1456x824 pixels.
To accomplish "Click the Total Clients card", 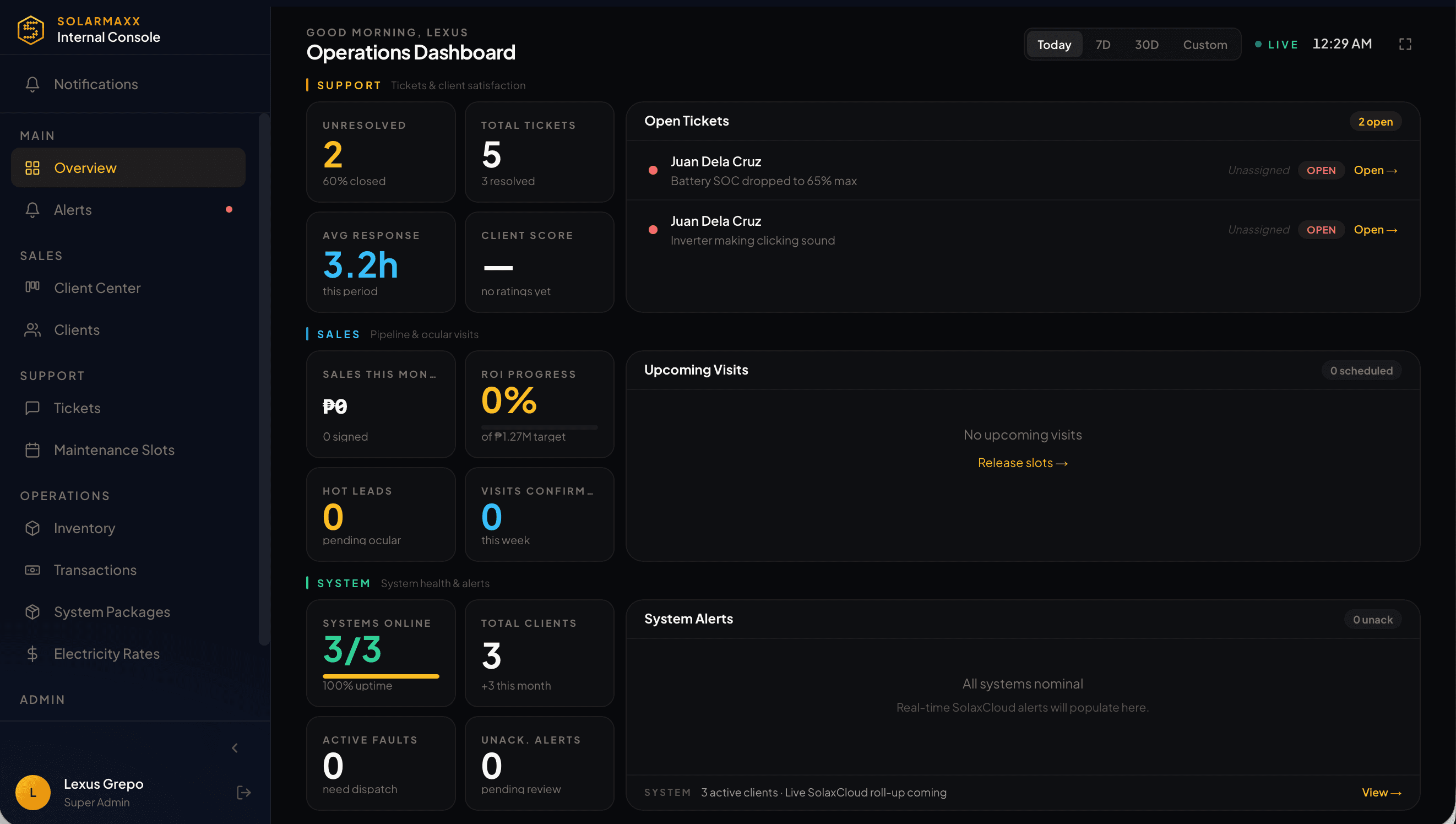I will (539, 653).
